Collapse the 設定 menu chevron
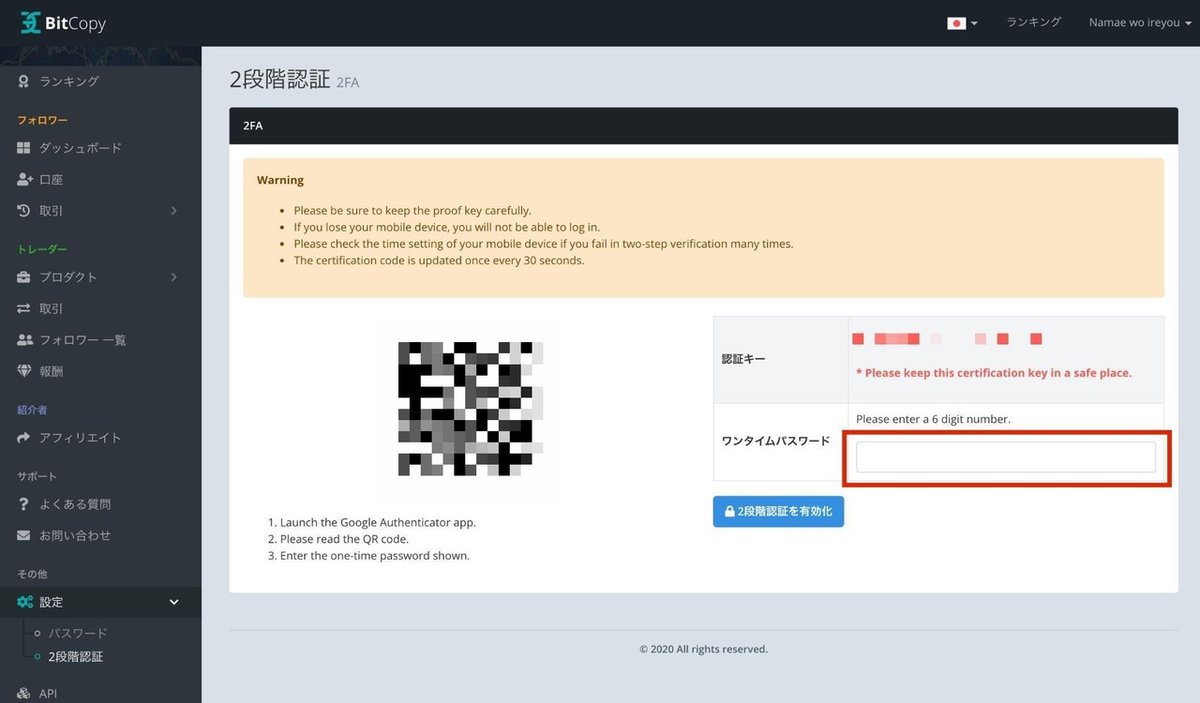Screen dimensions: 1200x703 pyautogui.click(x=174, y=602)
